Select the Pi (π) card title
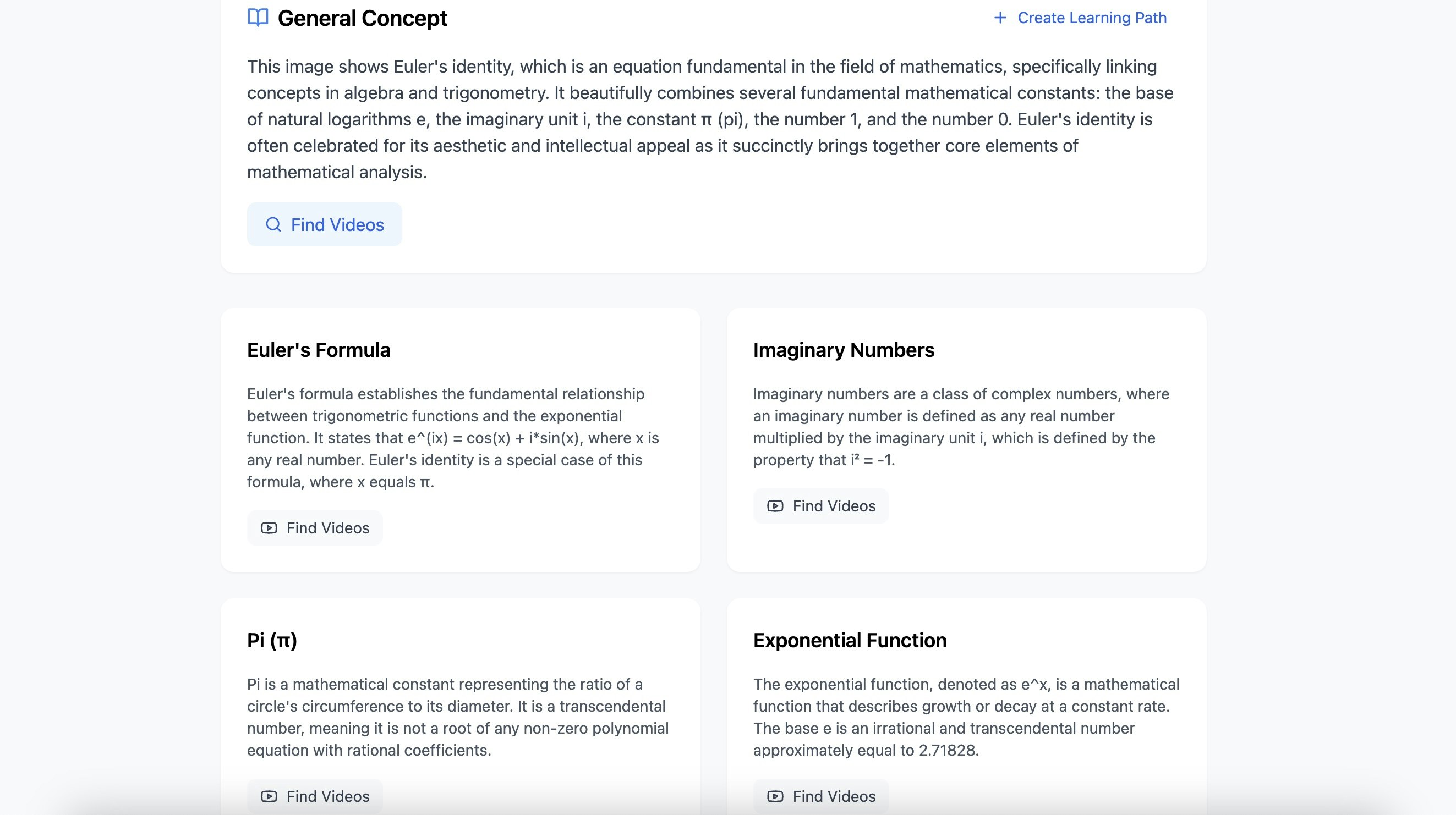This screenshot has height=815, width=1456. click(x=272, y=641)
